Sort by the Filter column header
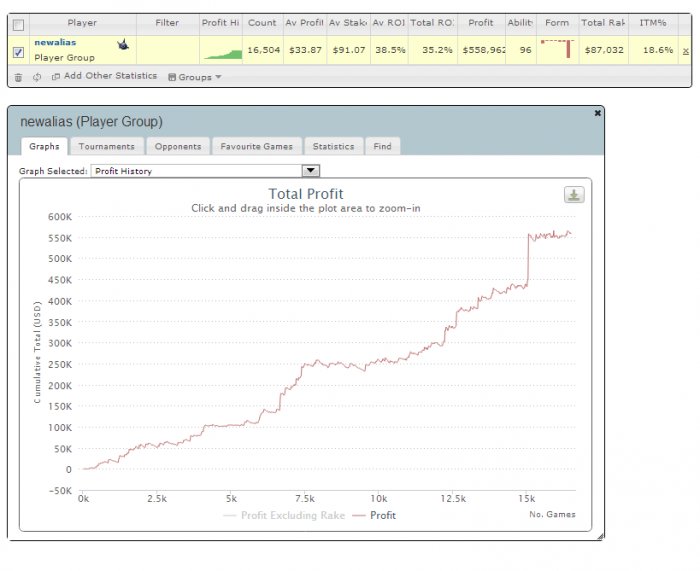Image resolution: width=700 pixels, height=571 pixels. (x=167, y=23)
